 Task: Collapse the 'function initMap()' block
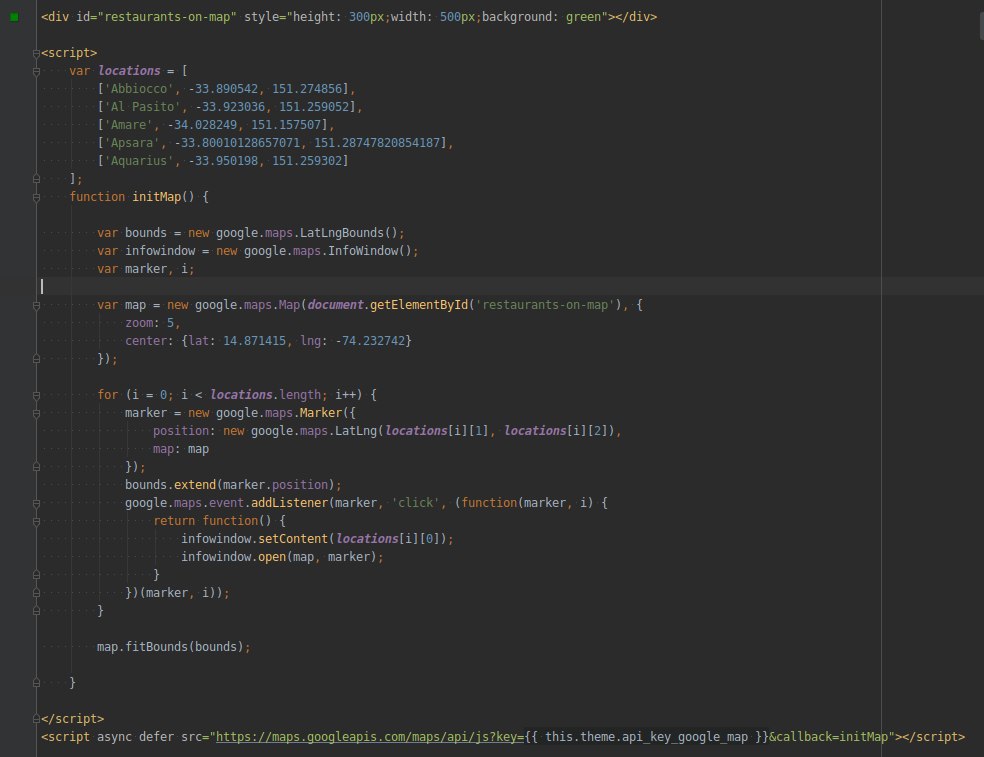pos(36,197)
